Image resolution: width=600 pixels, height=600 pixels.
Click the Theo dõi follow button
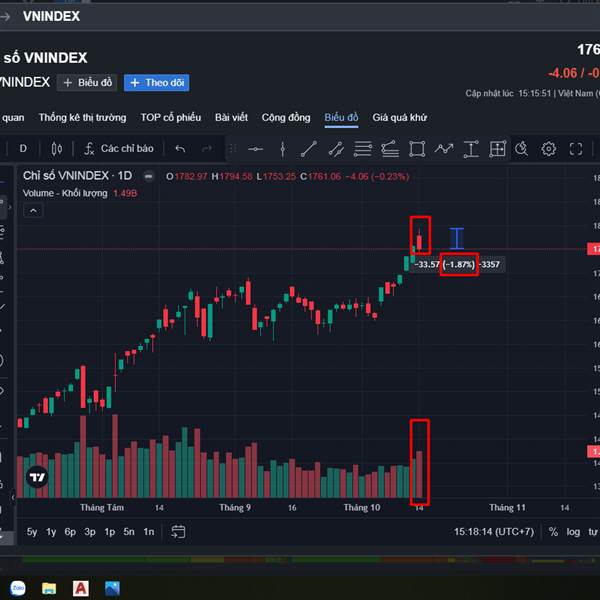157,83
